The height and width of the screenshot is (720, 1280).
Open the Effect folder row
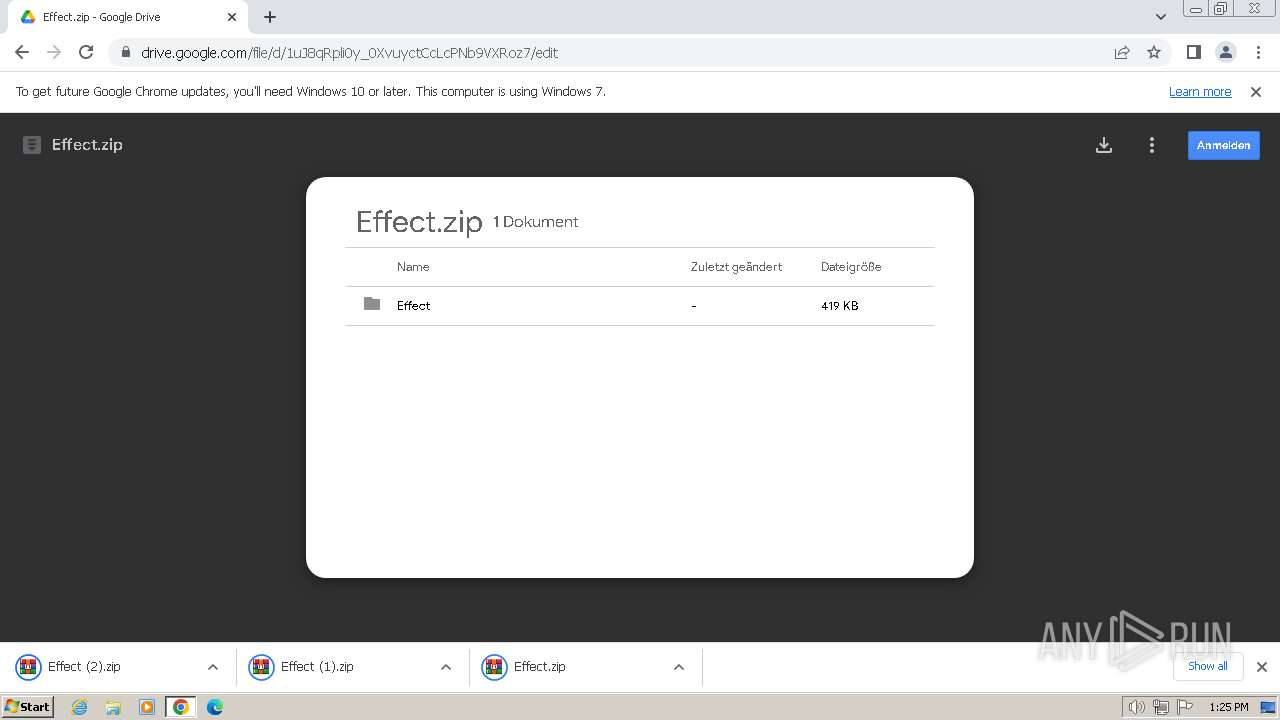point(640,306)
